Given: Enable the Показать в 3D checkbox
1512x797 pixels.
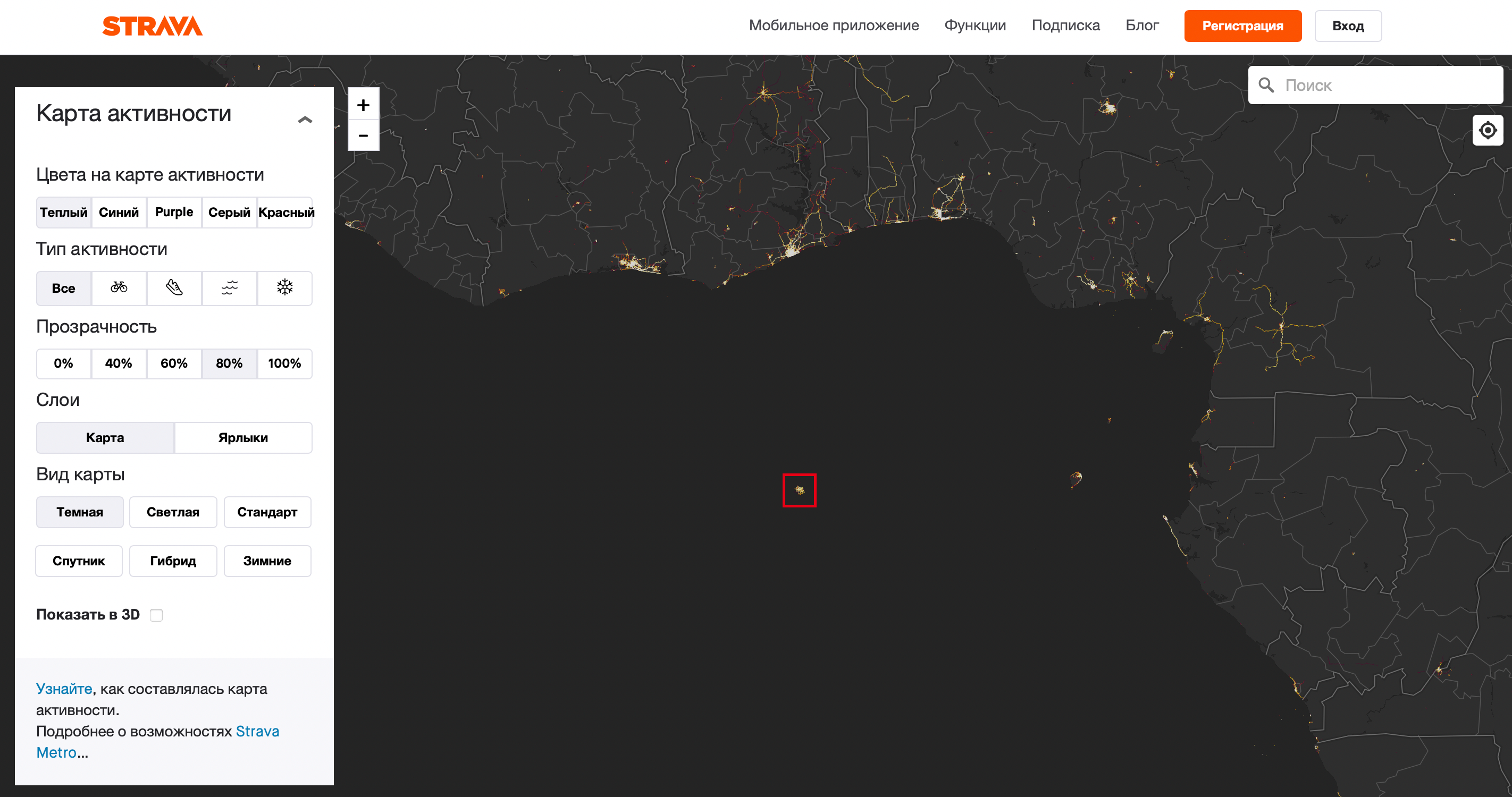Looking at the screenshot, I should 156,615.
